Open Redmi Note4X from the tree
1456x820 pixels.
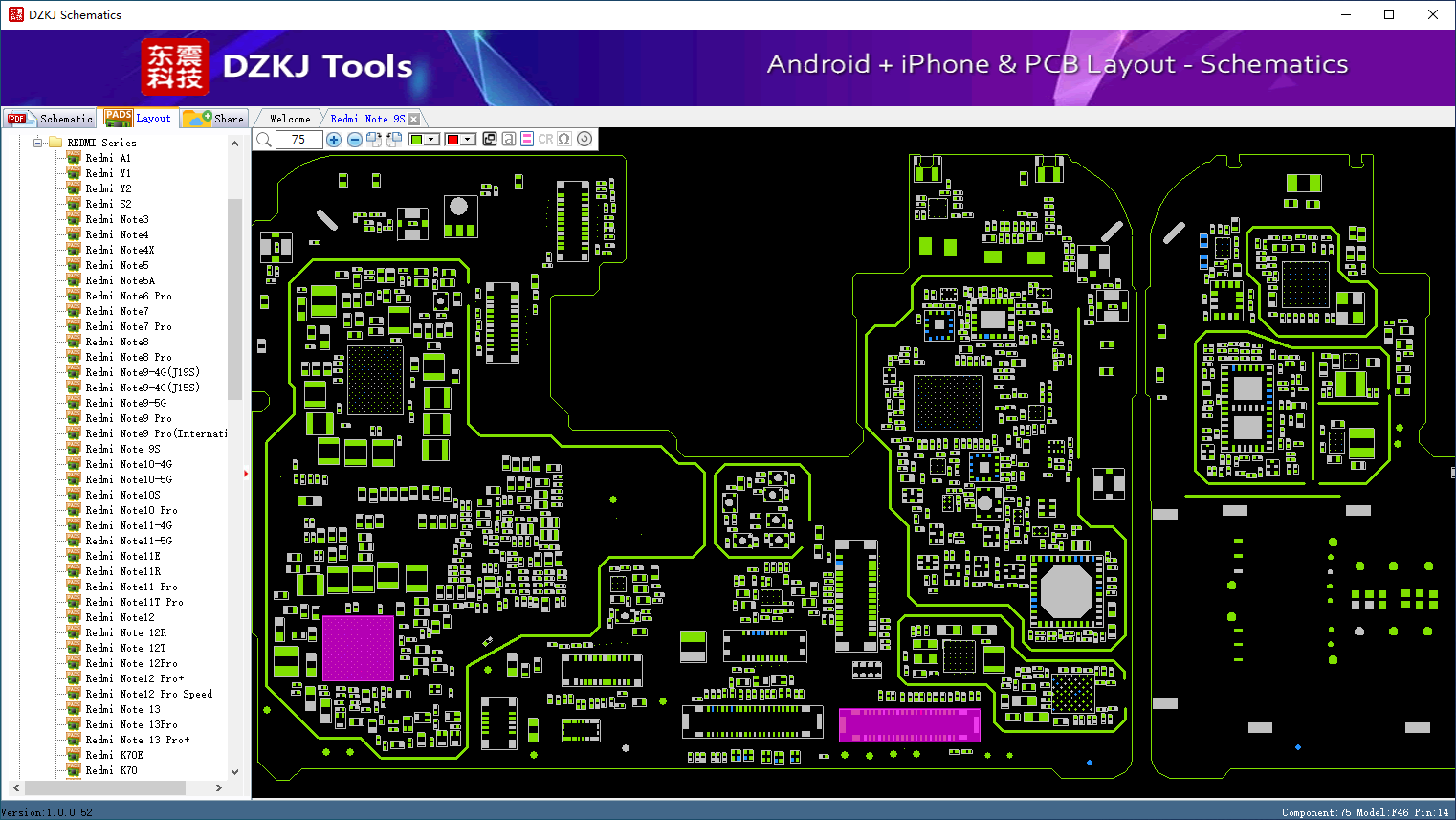[120, 250]
